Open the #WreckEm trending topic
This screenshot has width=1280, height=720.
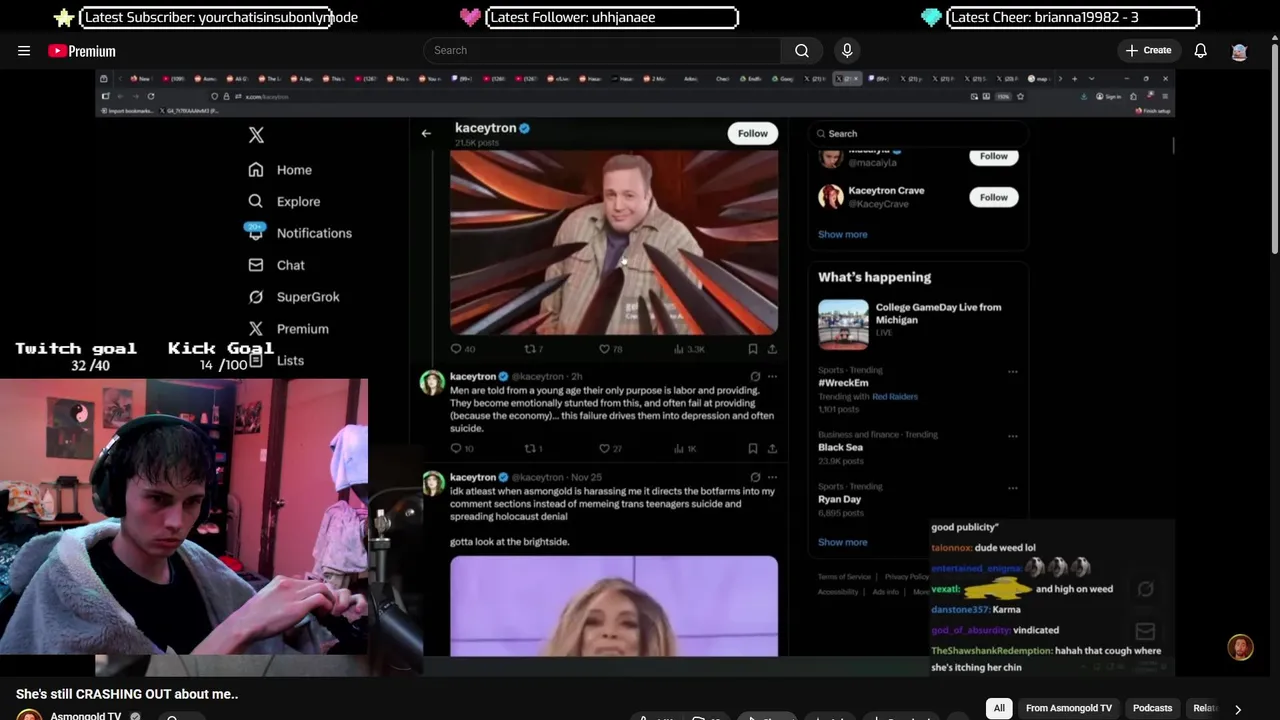[843, 383]
